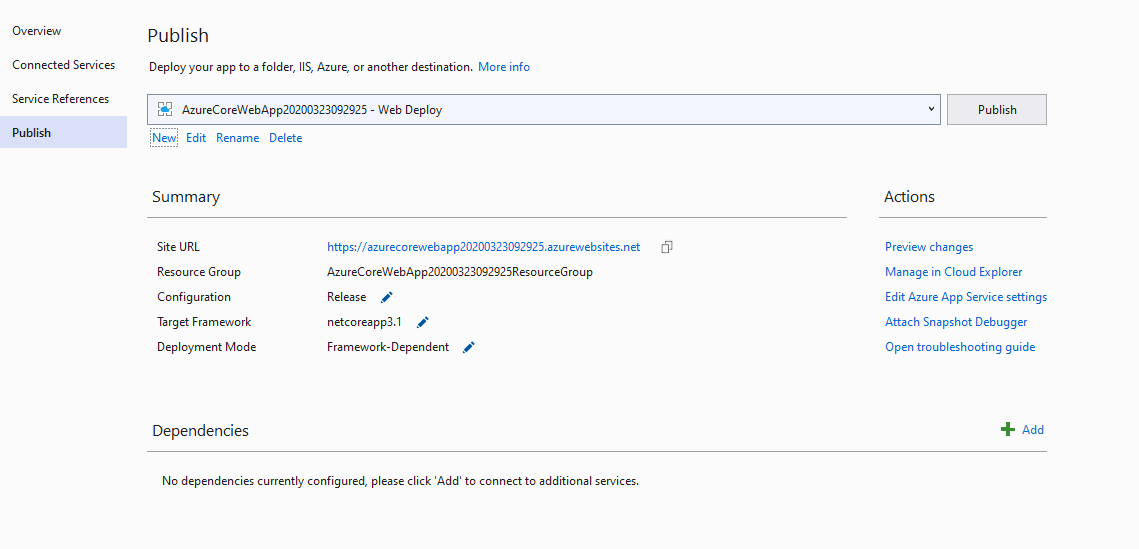Image resolution: width=1139 pixels, height=549 pixels.
Task: Click the netcoreapp3.1 framework value
Action: pyautogui.click(x=364, y=322)
